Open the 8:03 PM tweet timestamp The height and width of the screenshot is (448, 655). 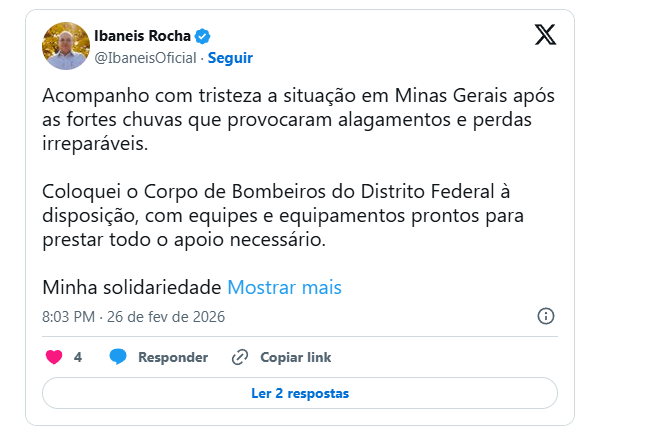(69, 316)
